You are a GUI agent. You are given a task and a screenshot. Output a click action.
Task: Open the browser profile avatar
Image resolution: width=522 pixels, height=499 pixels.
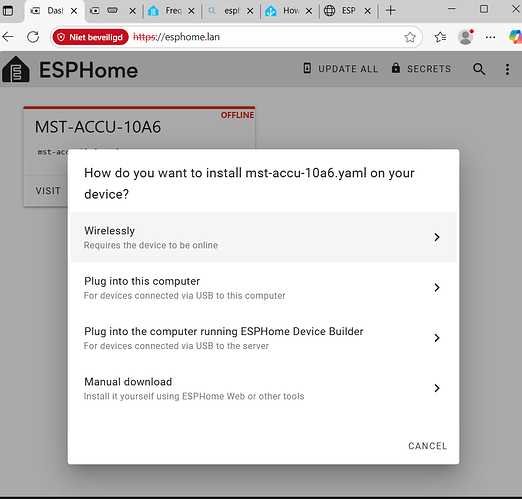(x=466, y=37)
